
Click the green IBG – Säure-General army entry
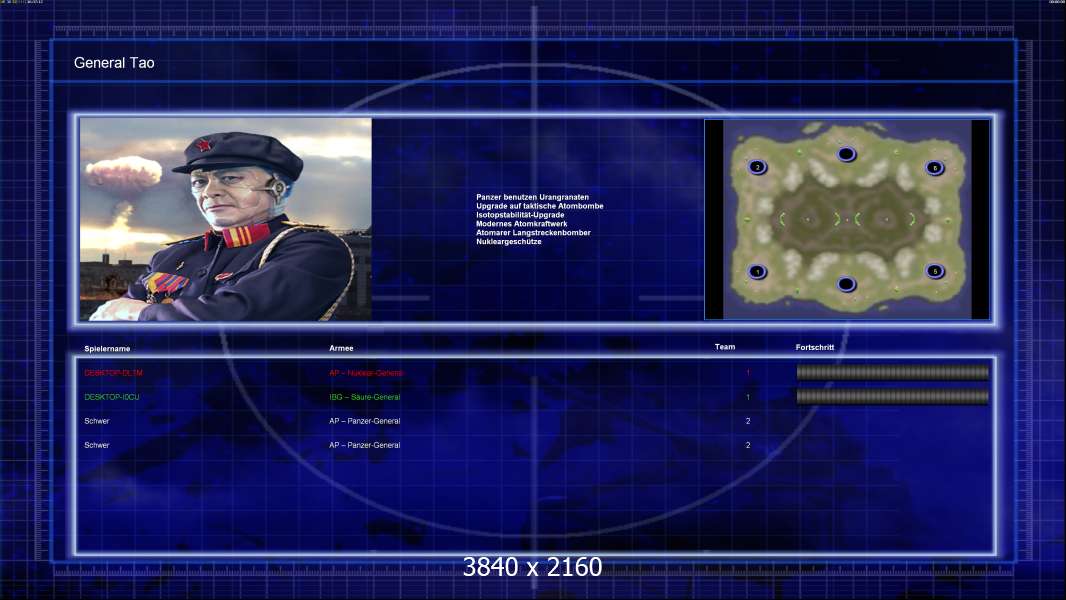click(364, 397)
